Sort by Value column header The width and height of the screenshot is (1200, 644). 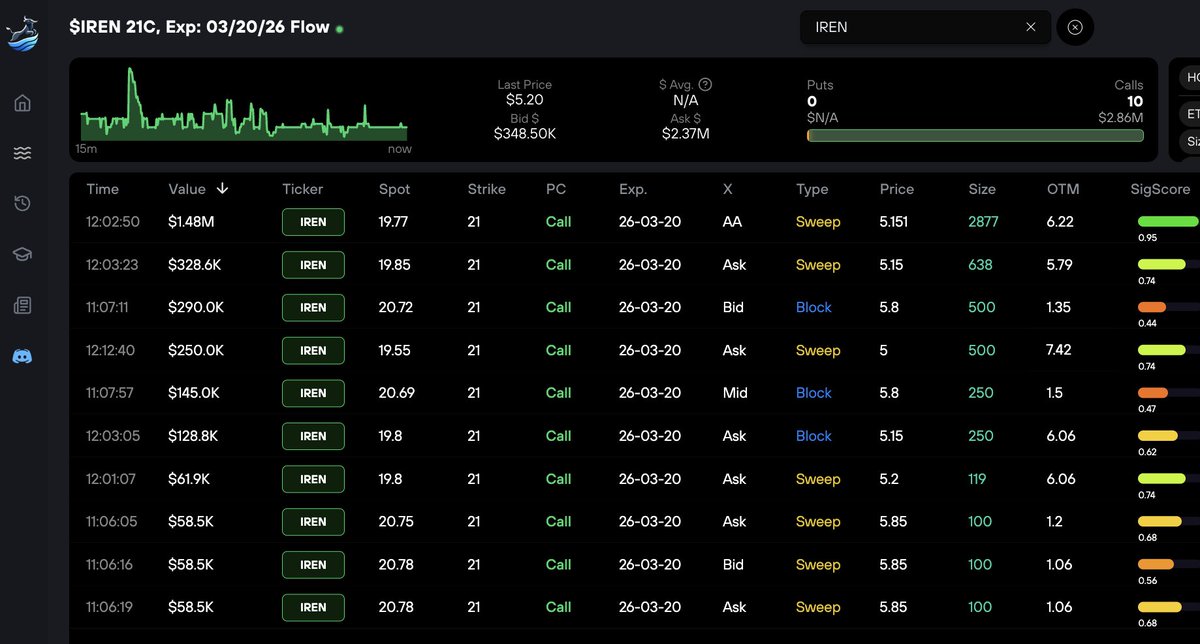point(187,189)
